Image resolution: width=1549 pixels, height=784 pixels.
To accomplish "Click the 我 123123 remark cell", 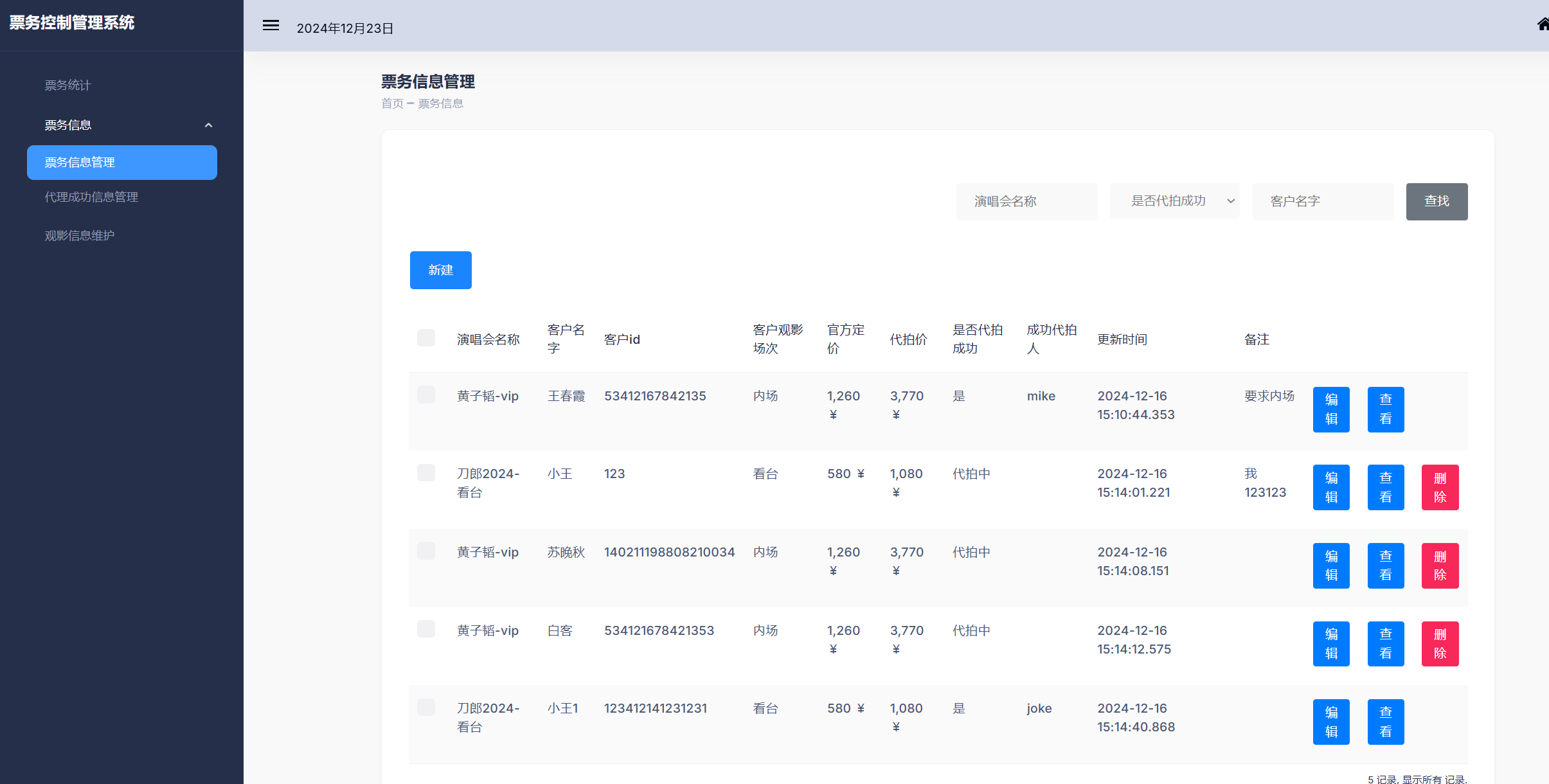I will pos(1266,483).
